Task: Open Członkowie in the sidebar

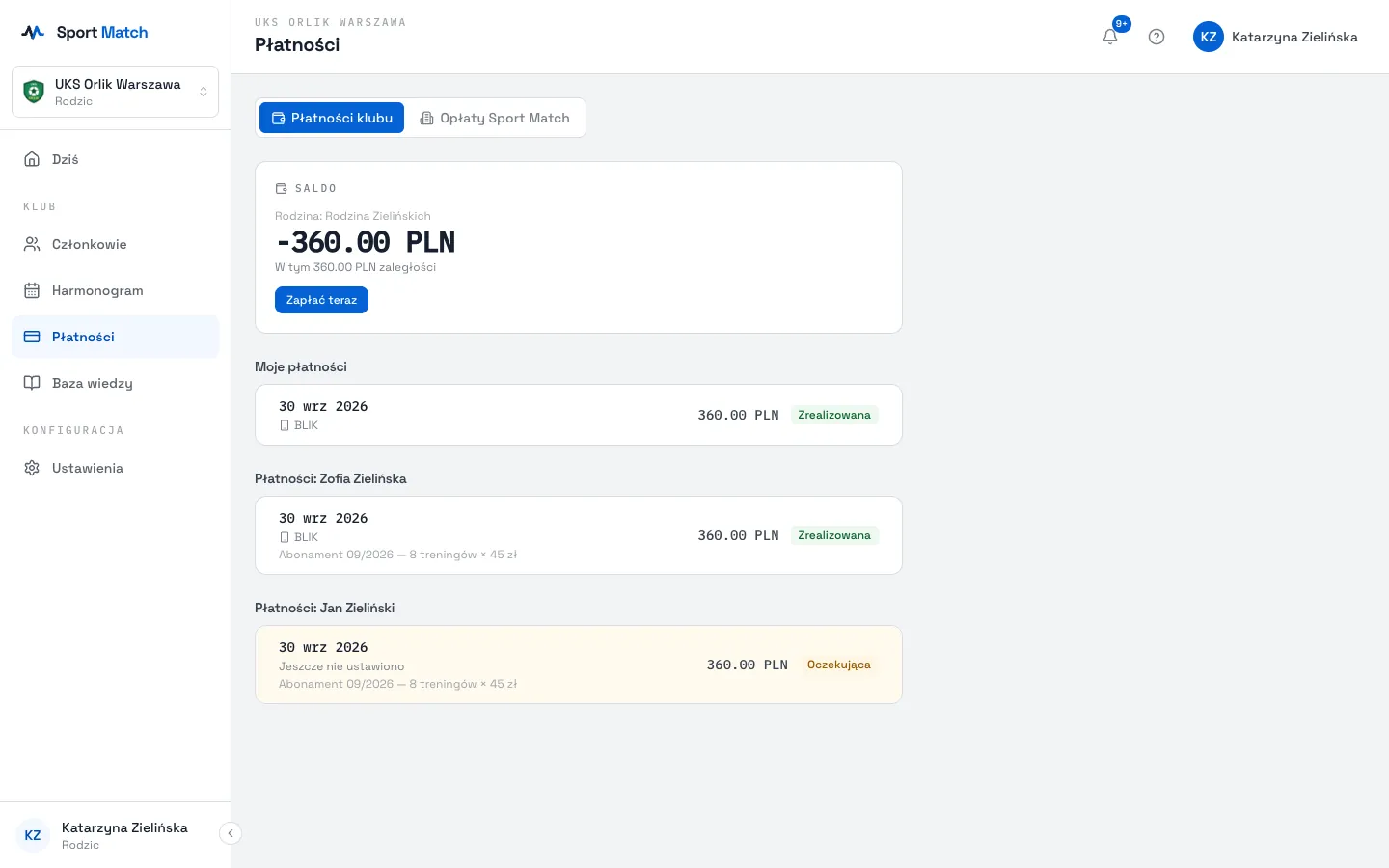Action: pos(115,244)
